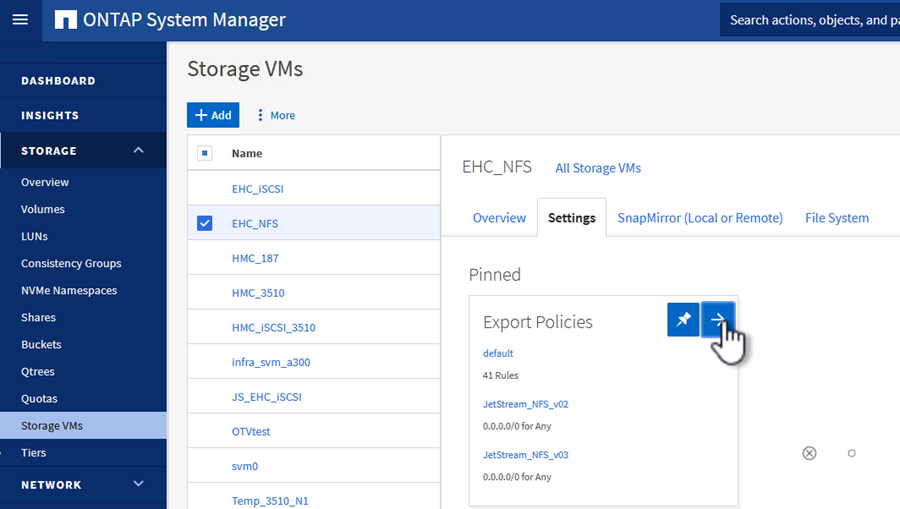Select Volumes in the sidebar

click(x=43, y=209)
